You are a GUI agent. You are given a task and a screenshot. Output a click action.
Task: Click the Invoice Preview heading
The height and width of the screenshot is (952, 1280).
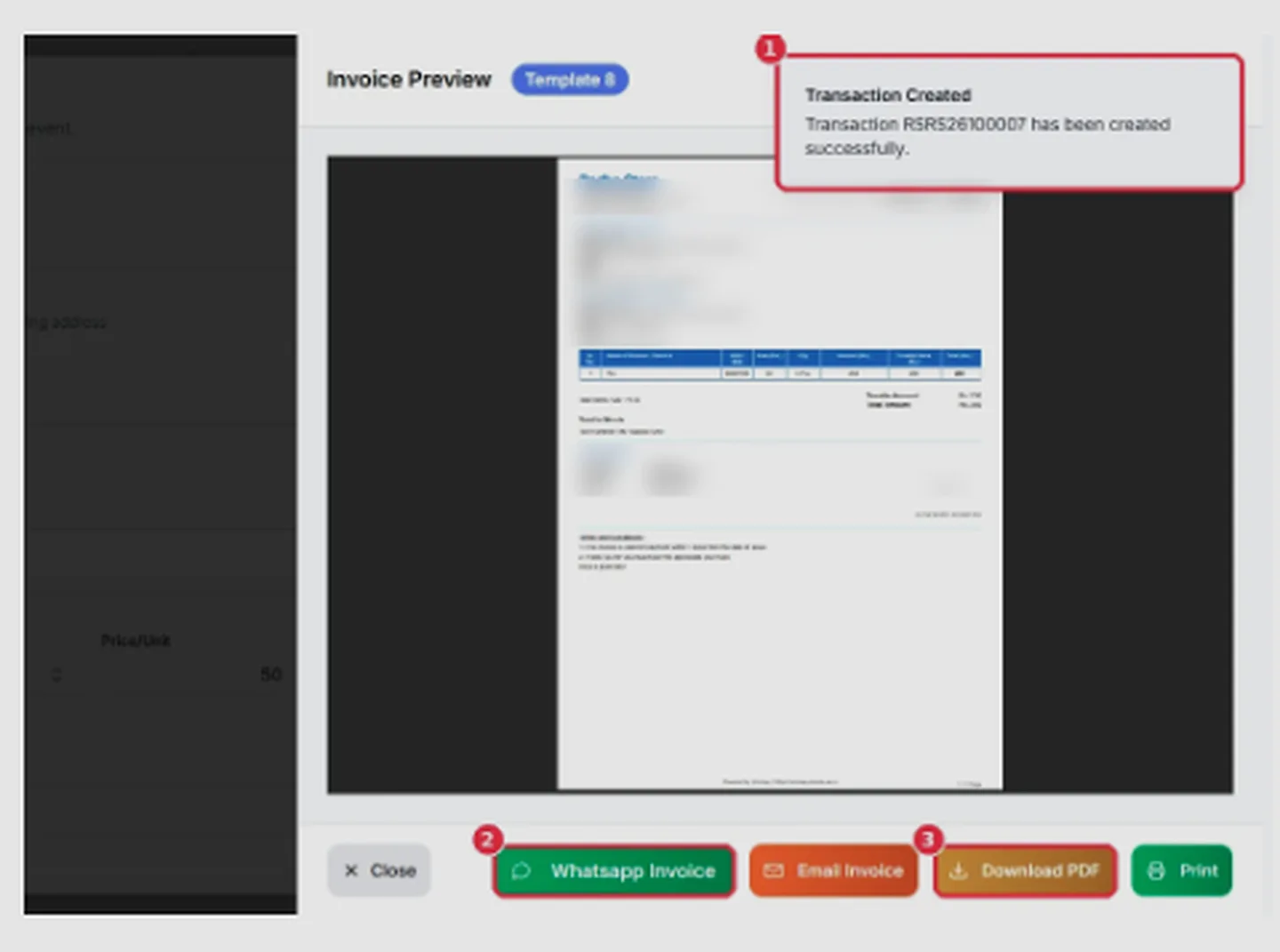[x=408, y=79]
